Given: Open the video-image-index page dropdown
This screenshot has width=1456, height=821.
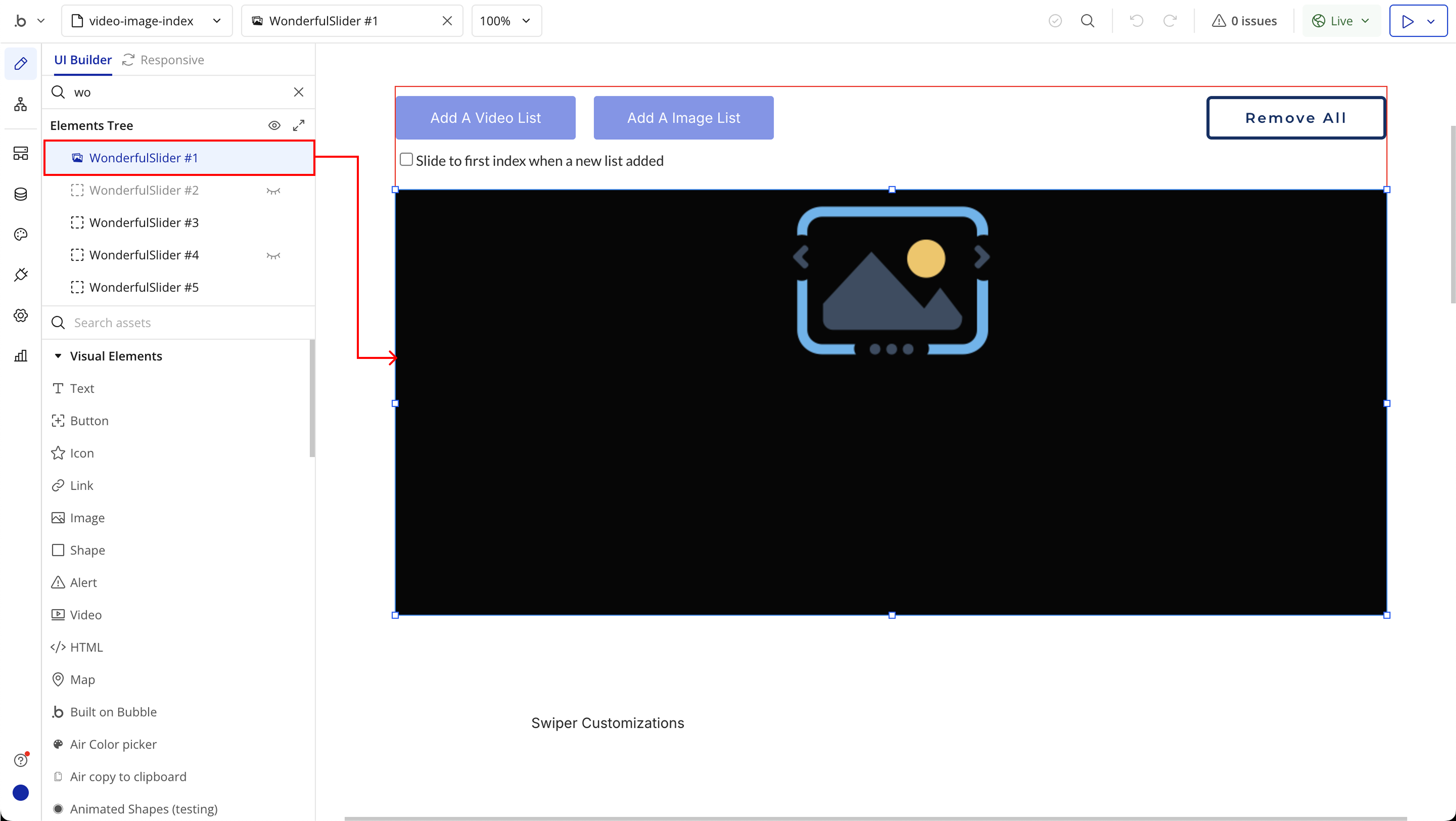Looking at the screenshot, I should pyautogui.click(x=146, y=21).
